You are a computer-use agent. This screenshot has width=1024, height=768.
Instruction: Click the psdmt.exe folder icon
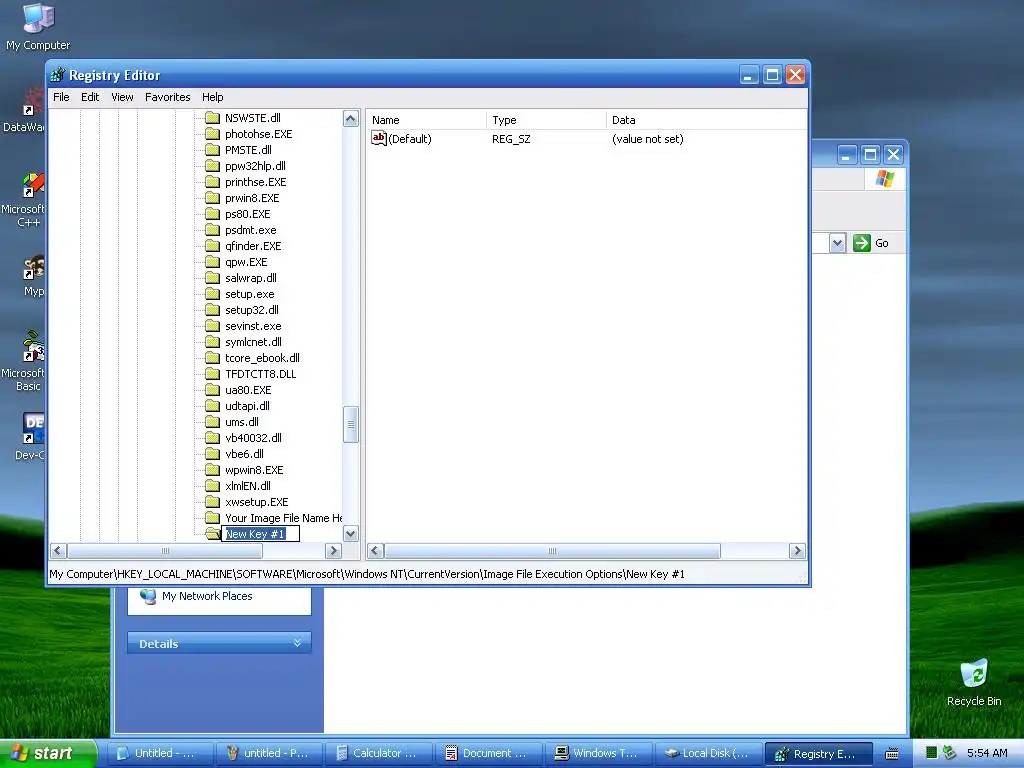pos(212,230)
